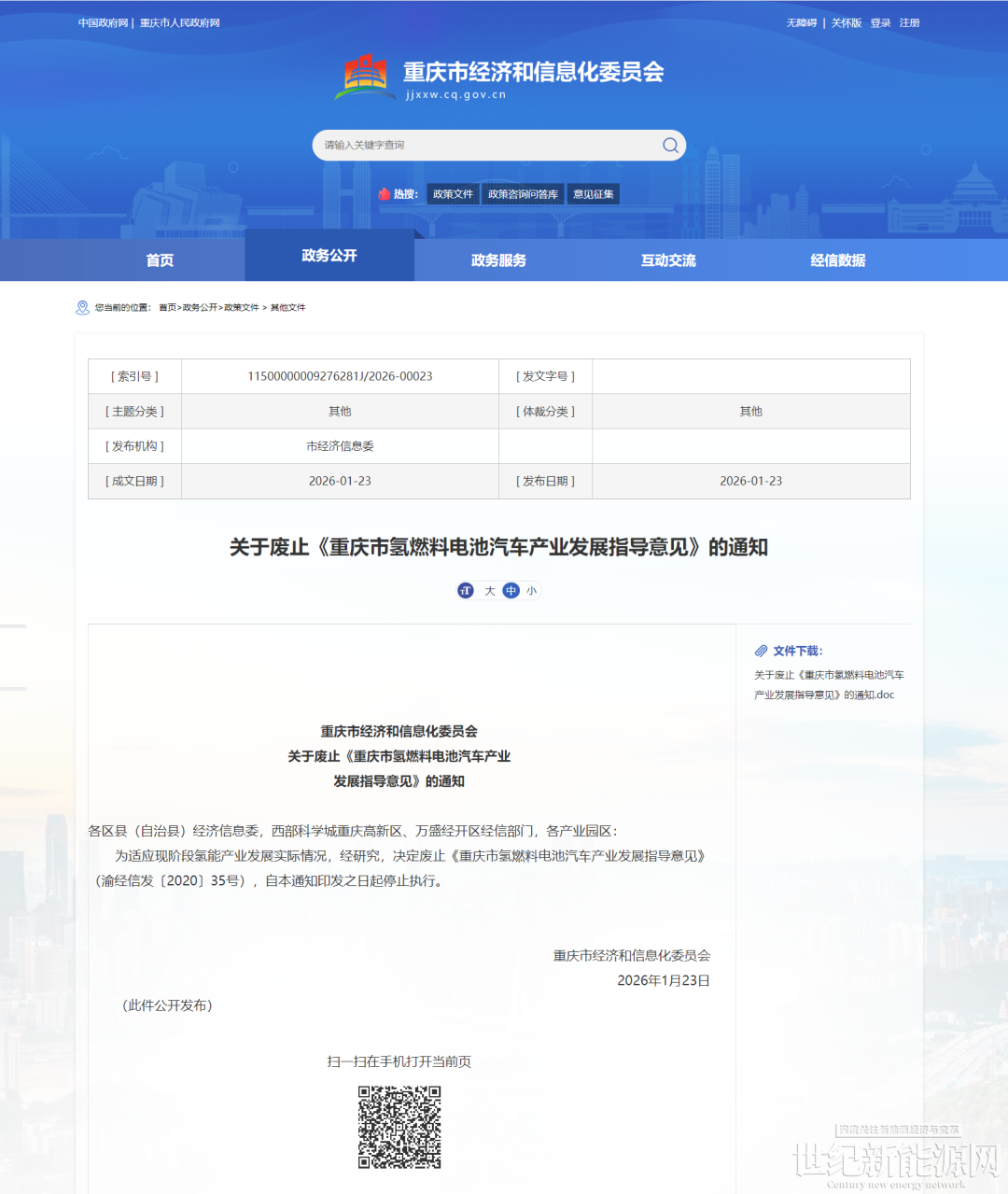This screenshot has width=1008, height=1194.
Task: Click the QR code image
Action: tap(399, 1127)
